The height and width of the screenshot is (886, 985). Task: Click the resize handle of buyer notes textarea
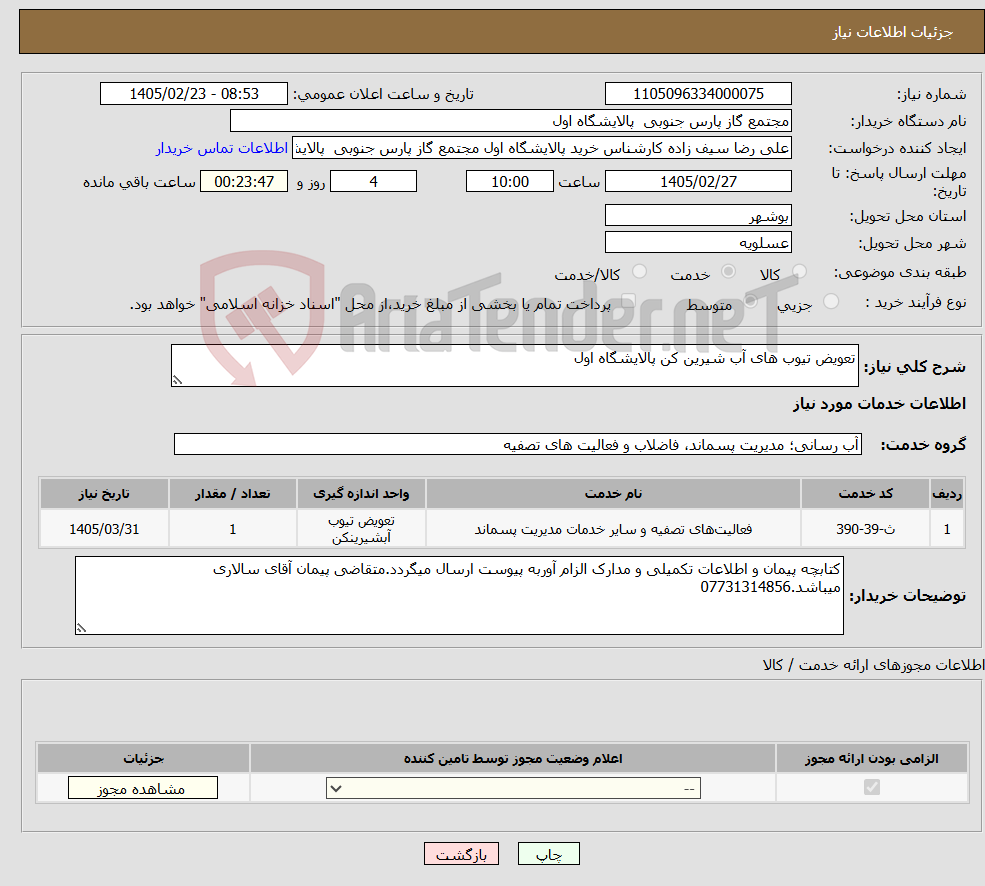tap(81, 628)
